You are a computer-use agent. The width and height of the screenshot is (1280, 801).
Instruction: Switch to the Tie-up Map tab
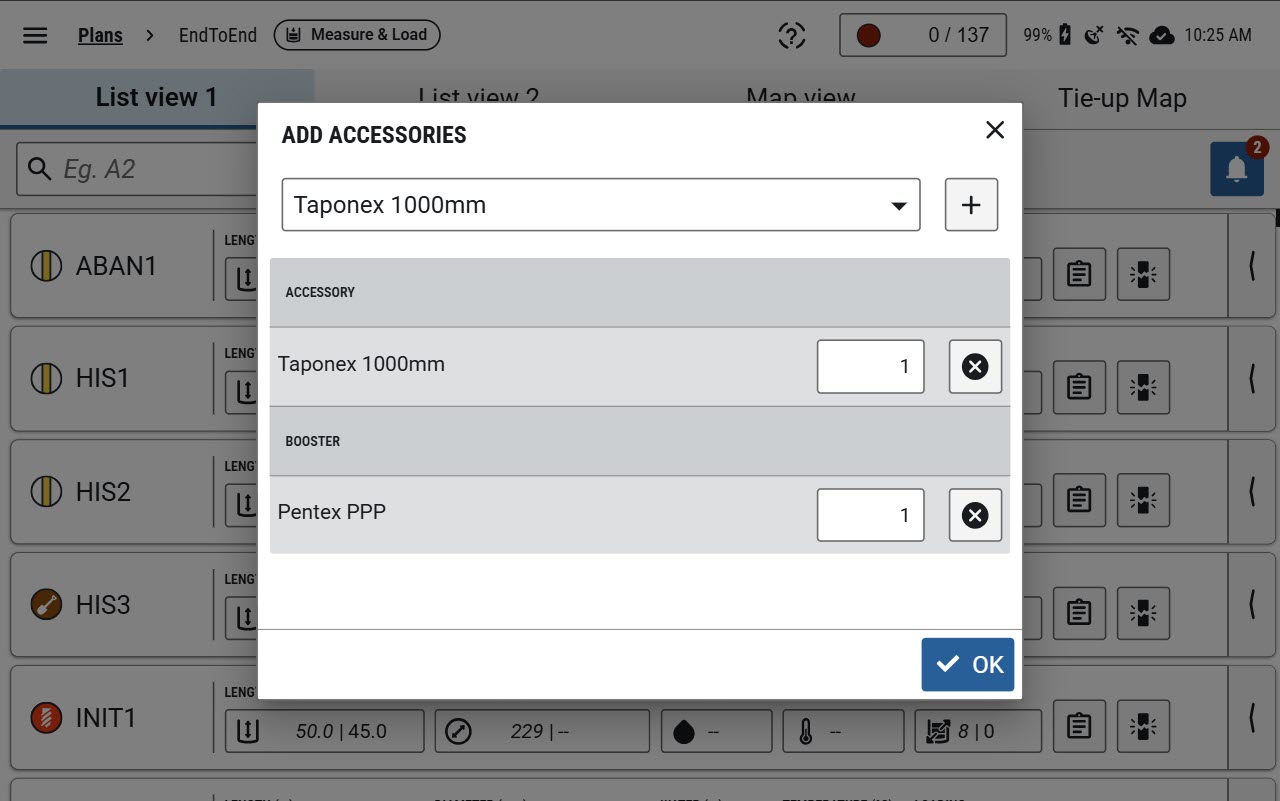click(x=1122, y=98)
